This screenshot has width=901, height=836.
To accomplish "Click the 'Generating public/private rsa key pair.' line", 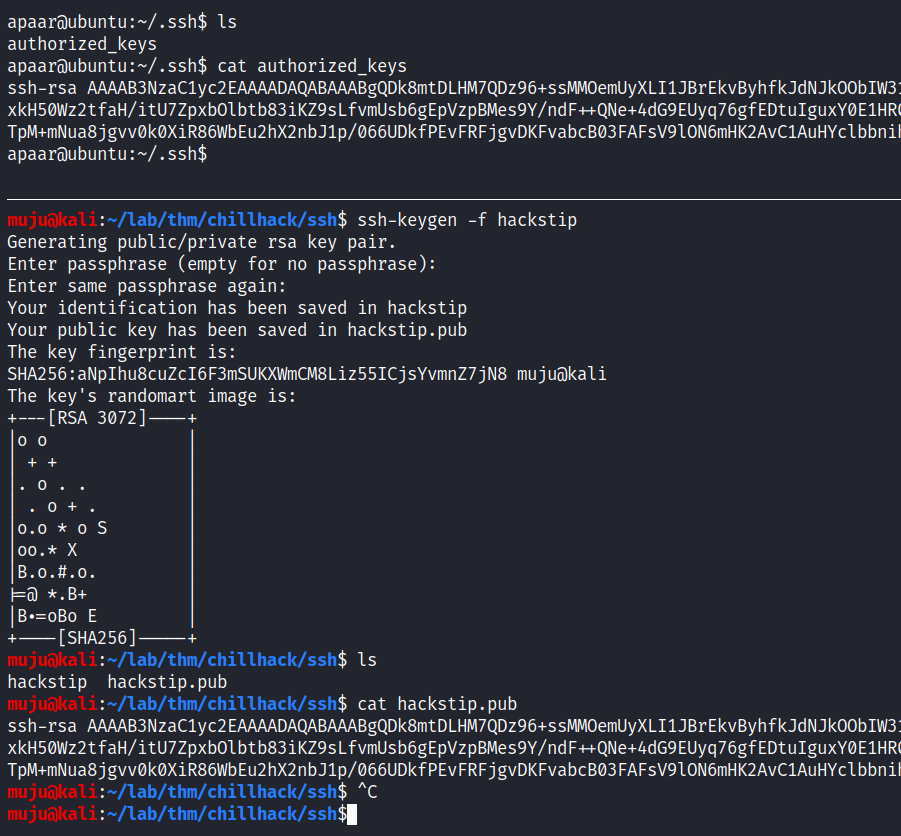I will (202, 242).
